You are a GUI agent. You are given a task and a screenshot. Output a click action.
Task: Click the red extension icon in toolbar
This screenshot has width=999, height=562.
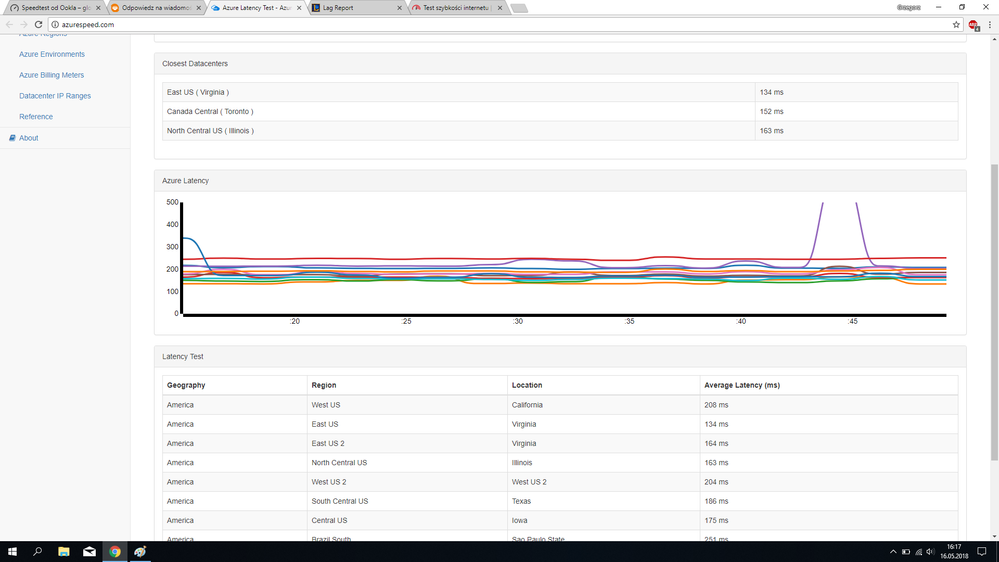click(973, 25)
